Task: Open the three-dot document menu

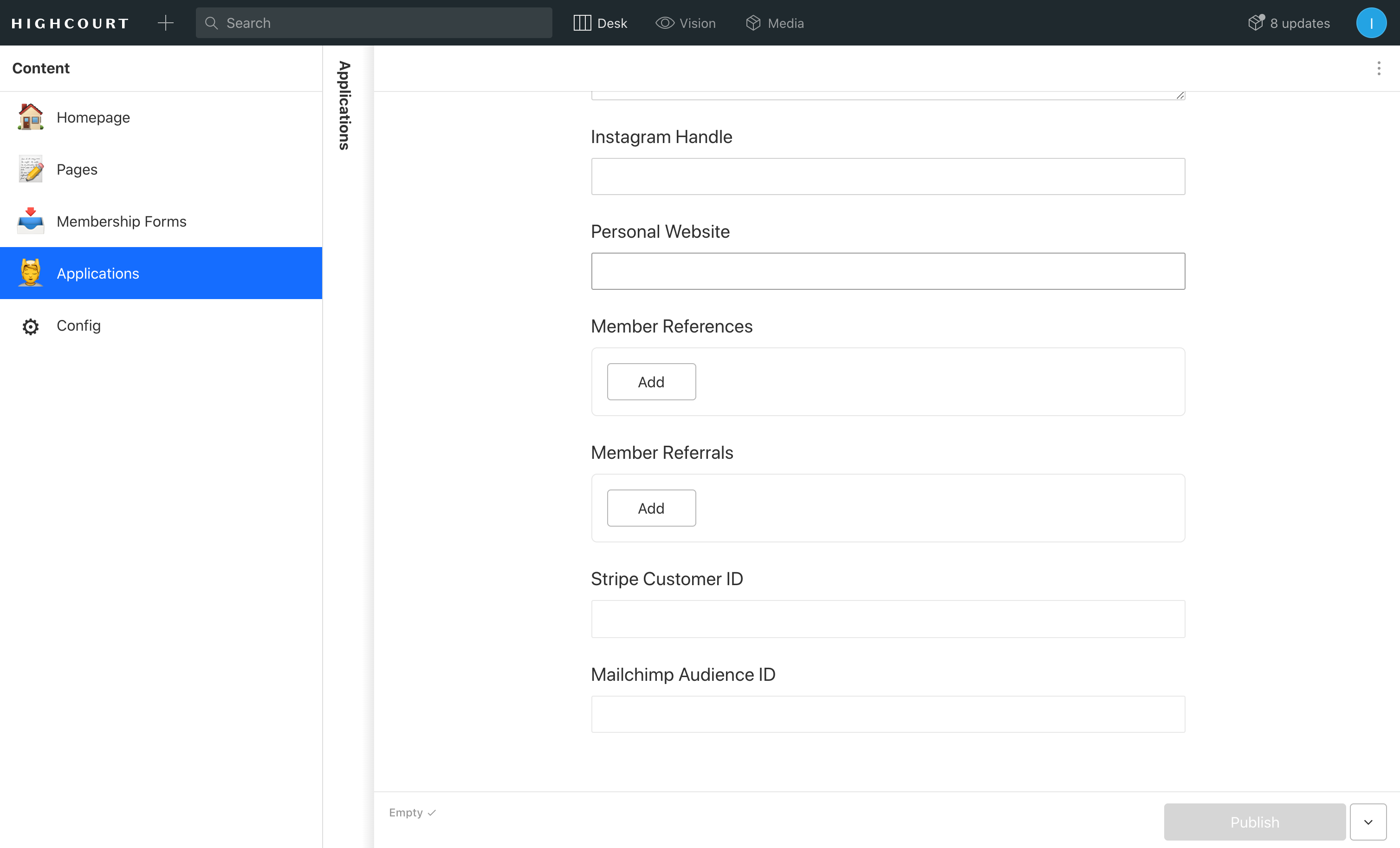Action: [1378, 68]
